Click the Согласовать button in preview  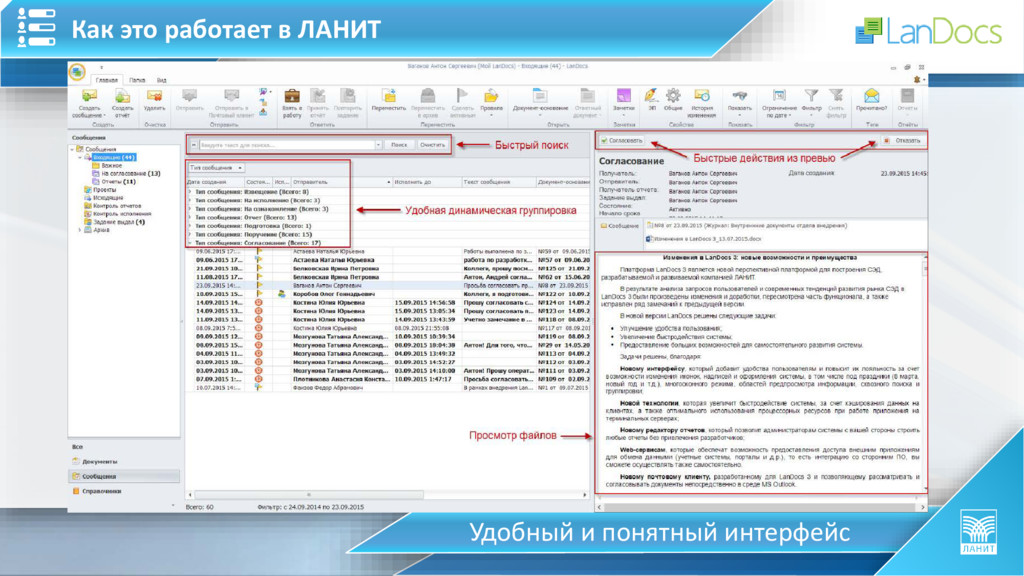622,140
